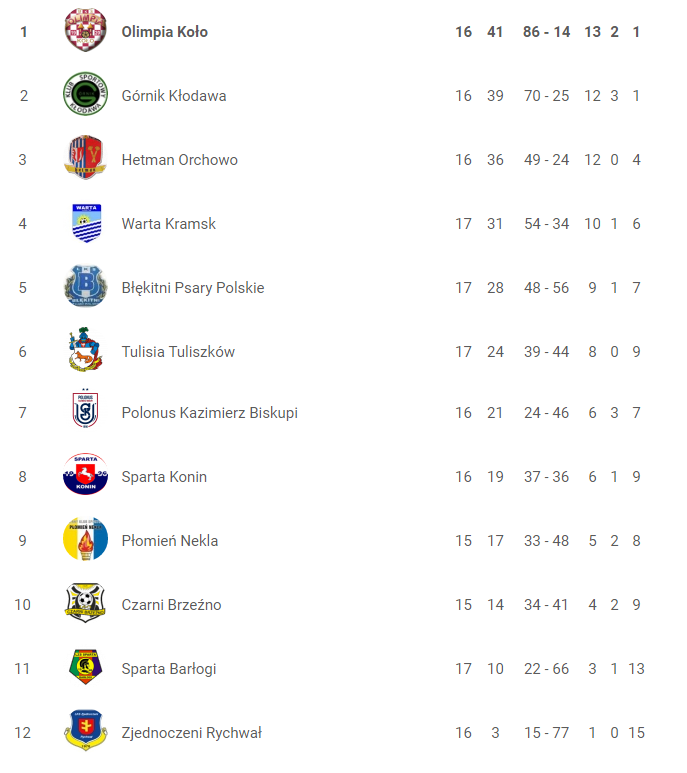Viewport: 687px width, 773px height.
Task: Click the Sparta Barłogi helmet badge
Action: [x=85, y=667]
